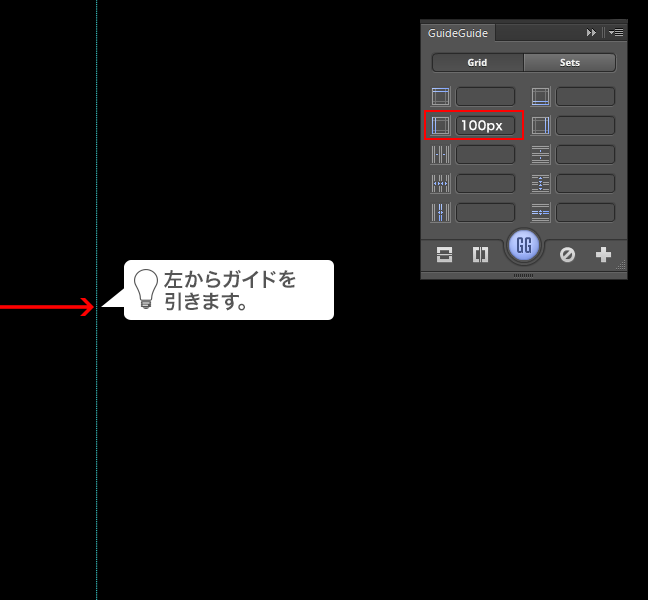The width and height of the screenshot is (648, 600).
Task: Open the GuideGuide panel flyout menu
Action: pos(616,32)
